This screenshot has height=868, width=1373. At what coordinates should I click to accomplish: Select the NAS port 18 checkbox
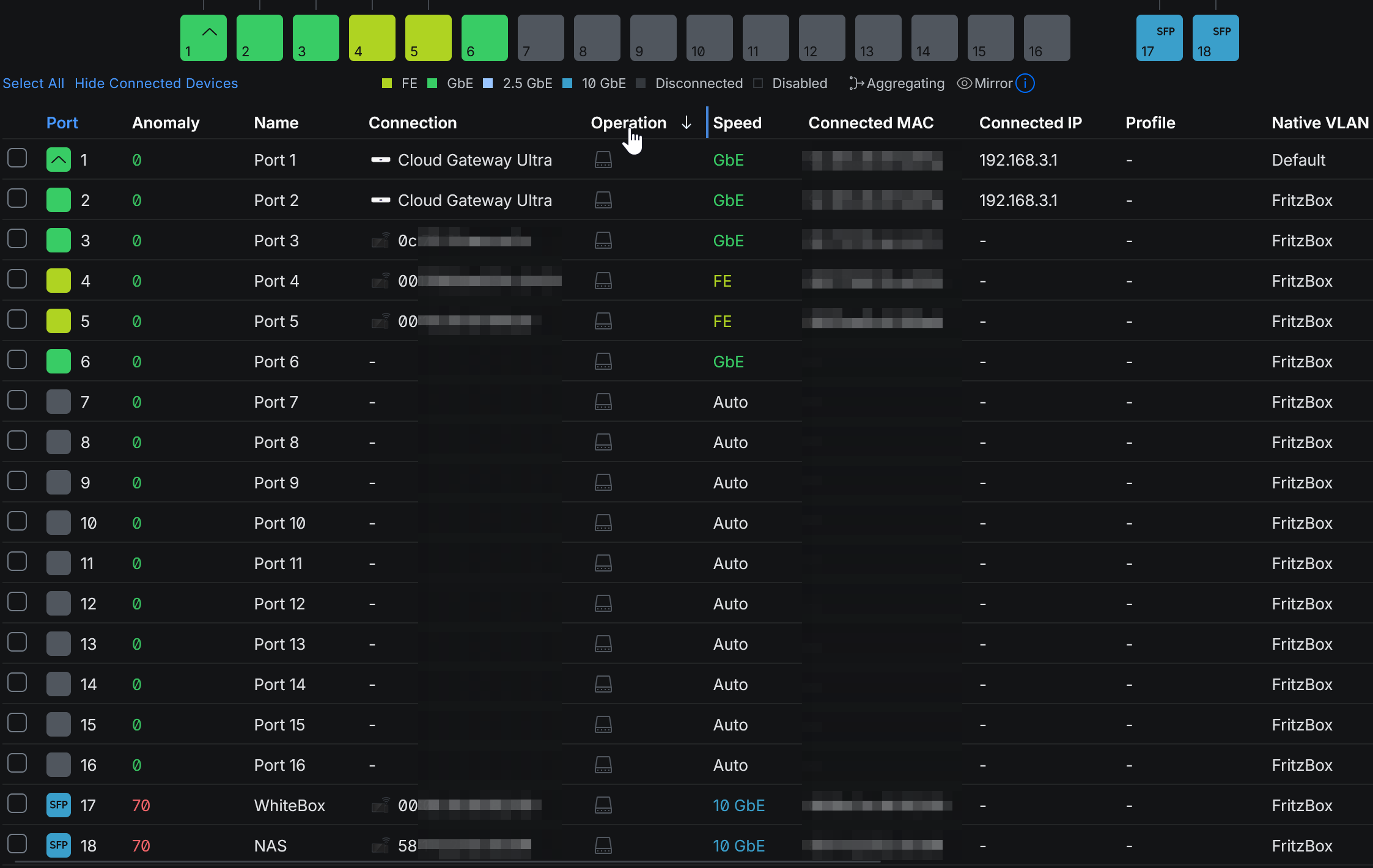coord(17,844)
